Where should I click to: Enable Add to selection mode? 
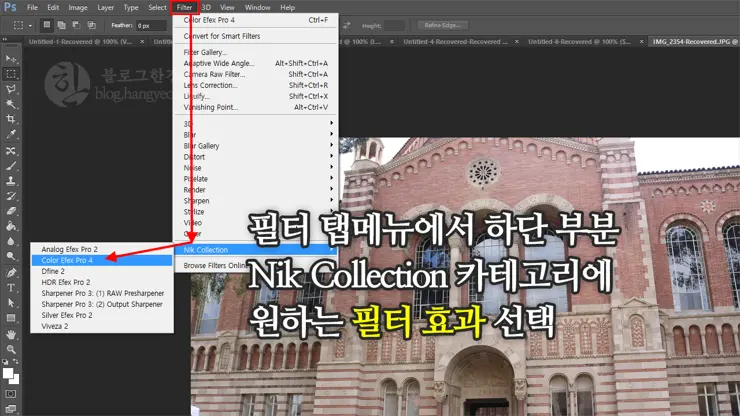point(61,25)
